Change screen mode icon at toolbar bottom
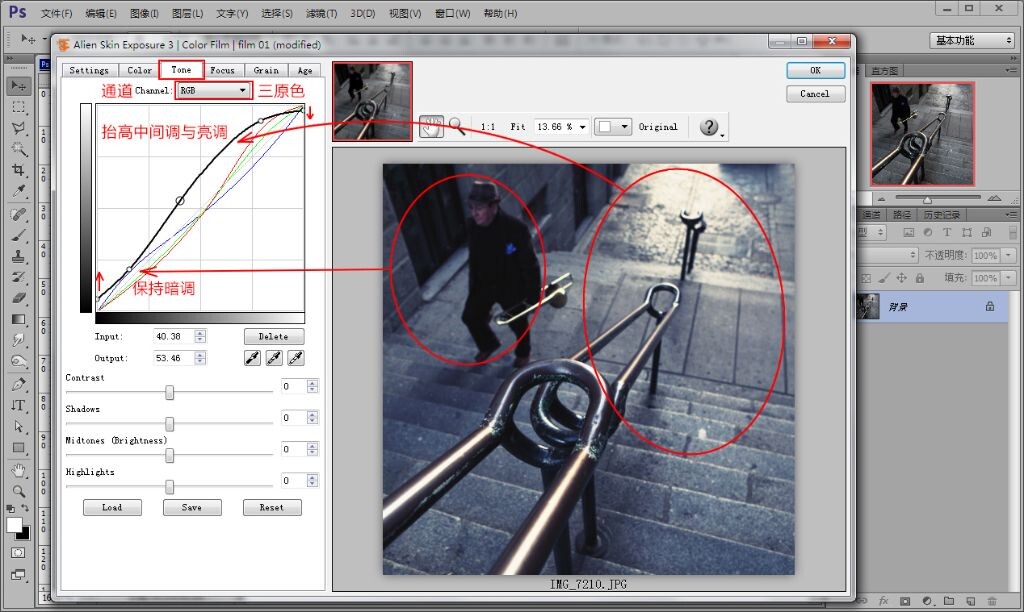1024x612 pixels. click(x=18, y=575)
